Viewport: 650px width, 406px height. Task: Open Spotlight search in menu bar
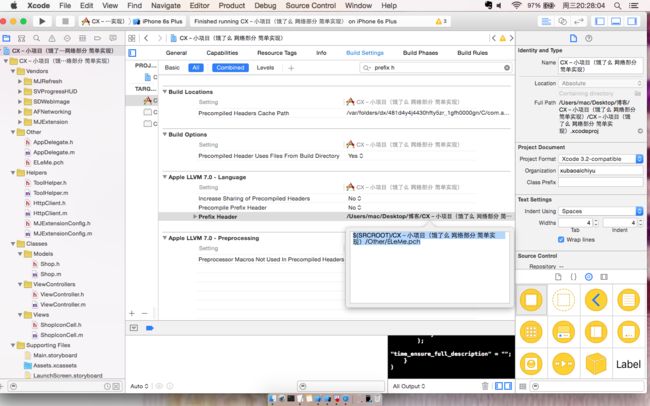coord(617,5)
